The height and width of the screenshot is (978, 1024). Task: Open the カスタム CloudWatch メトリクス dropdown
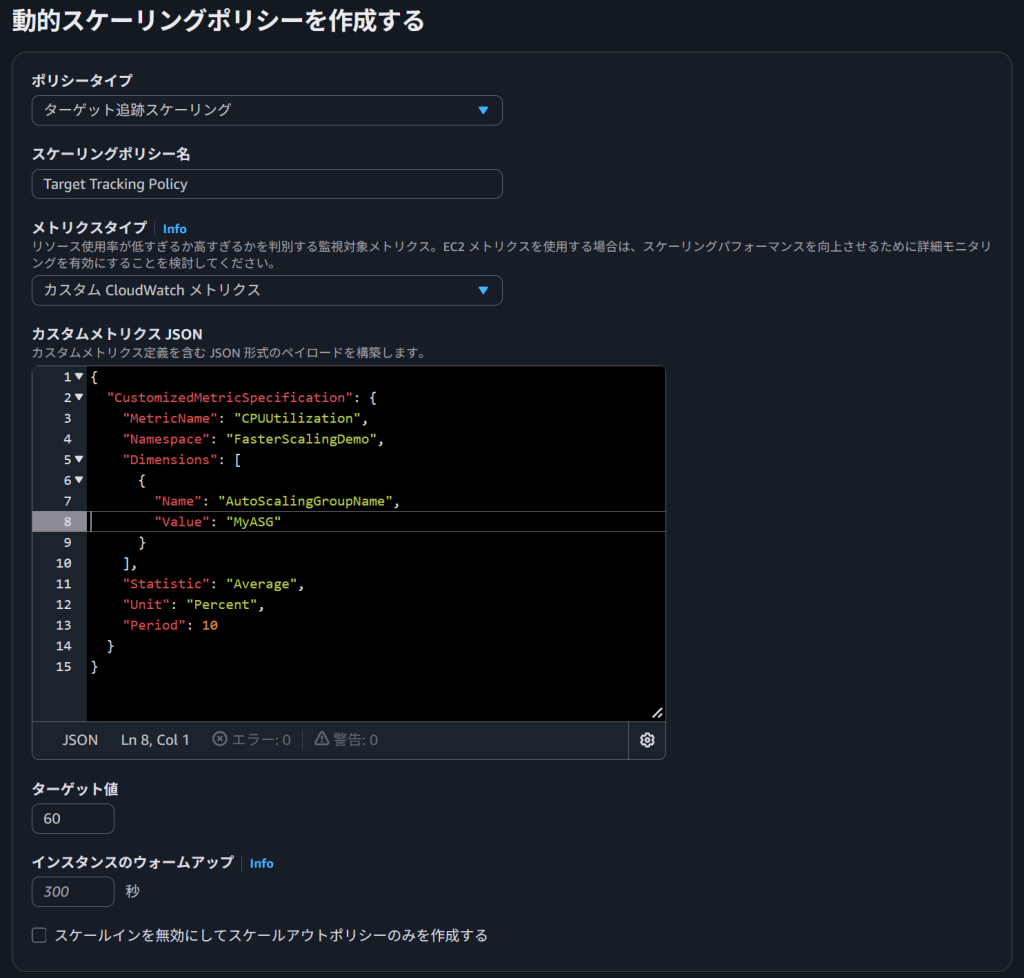point(266,291)
